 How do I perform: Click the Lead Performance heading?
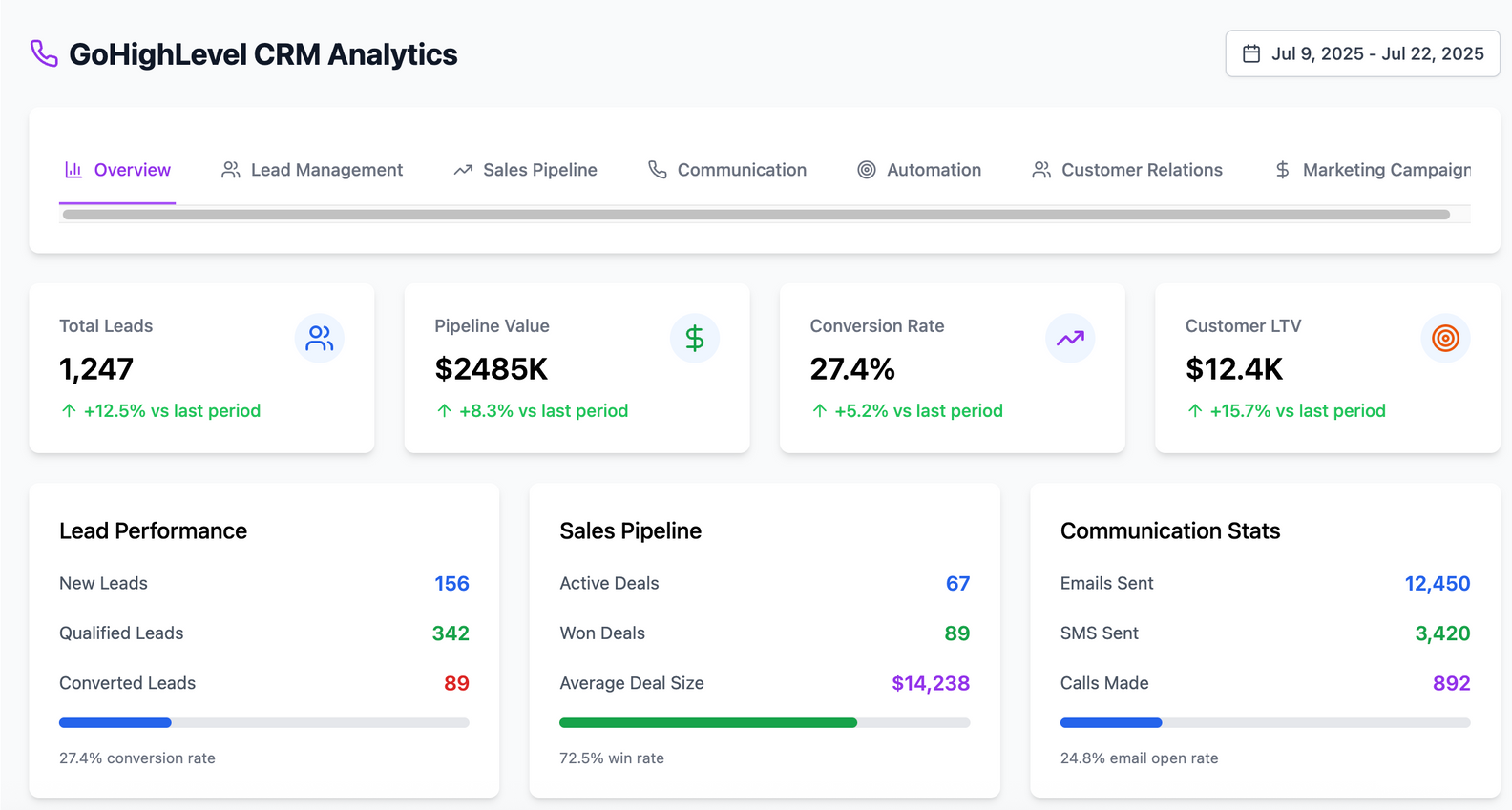click(153, 531)
